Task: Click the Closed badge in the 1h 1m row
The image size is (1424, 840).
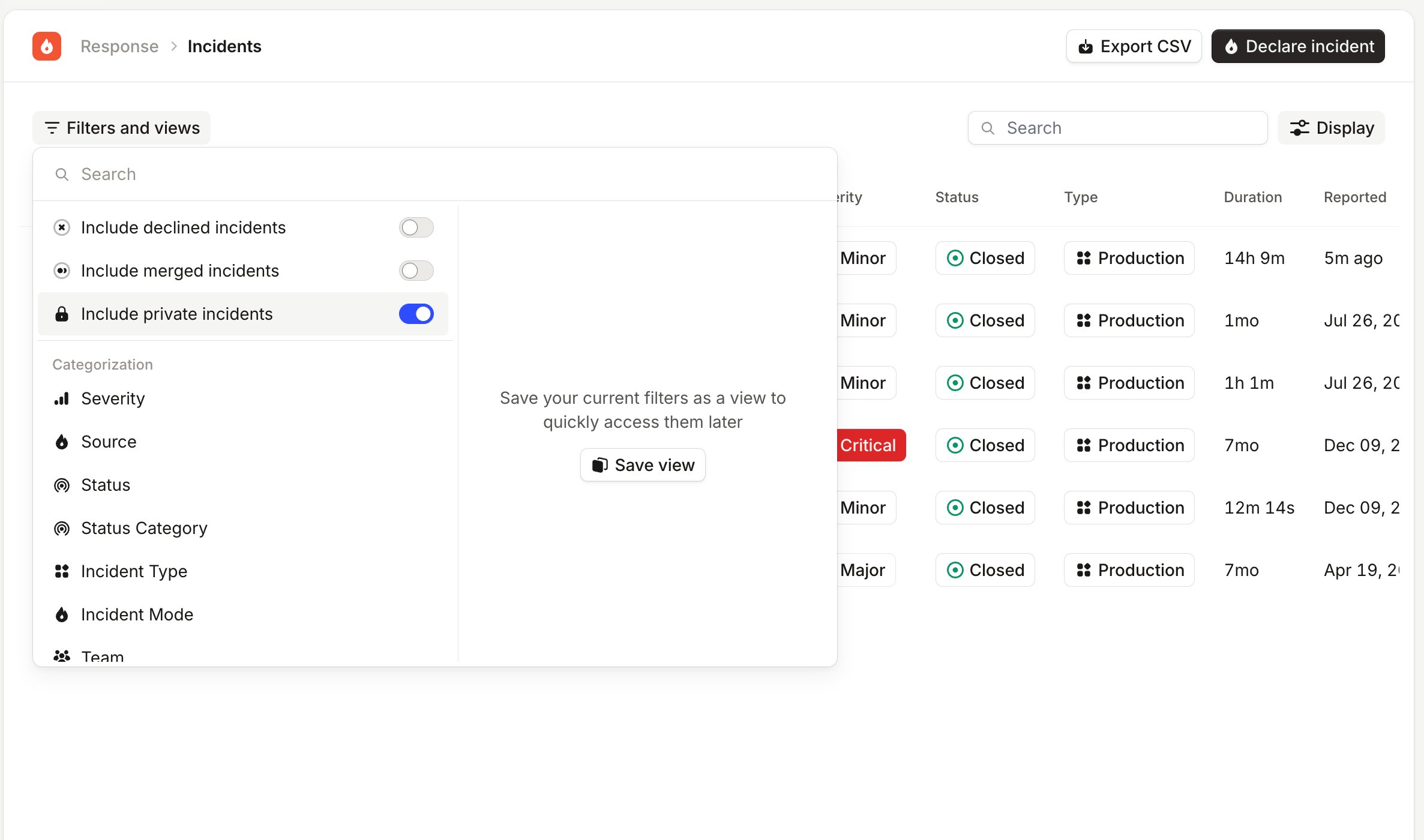Action: [x=985, y=383]
